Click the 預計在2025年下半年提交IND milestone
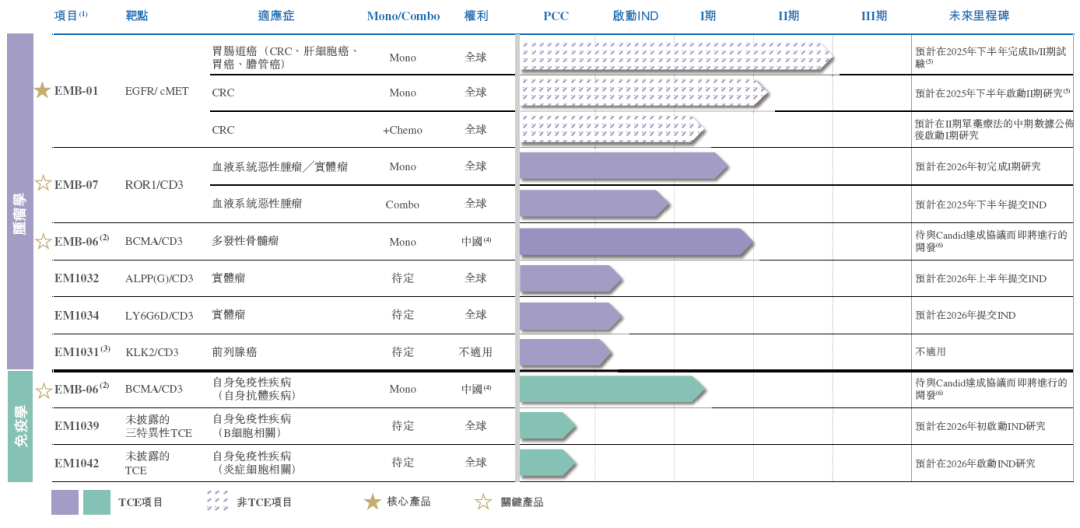This screenshot has height=528, width=1080. 981,204
